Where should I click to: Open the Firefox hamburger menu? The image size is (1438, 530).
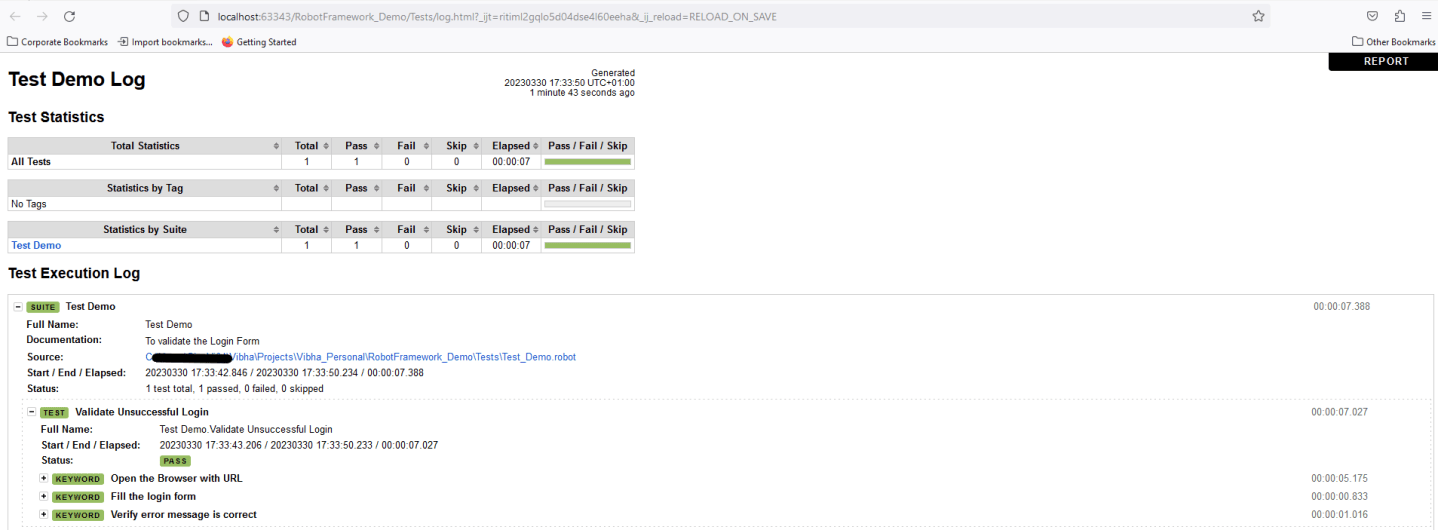[x=1425, y=16]
